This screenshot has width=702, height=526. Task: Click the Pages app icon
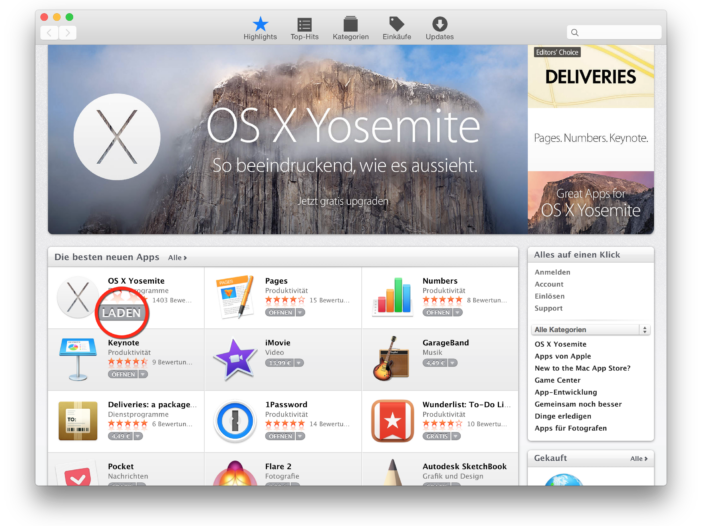coord(235,297)
